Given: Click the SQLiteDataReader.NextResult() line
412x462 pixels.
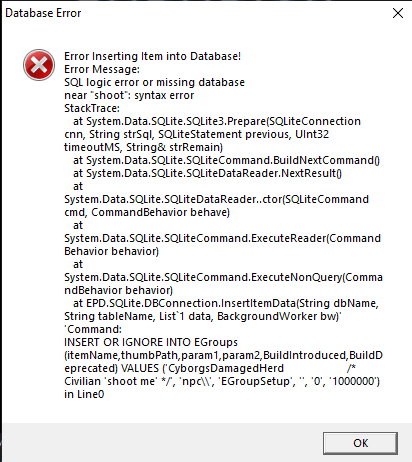Looking at the screenshot, I should coord(207,173).
